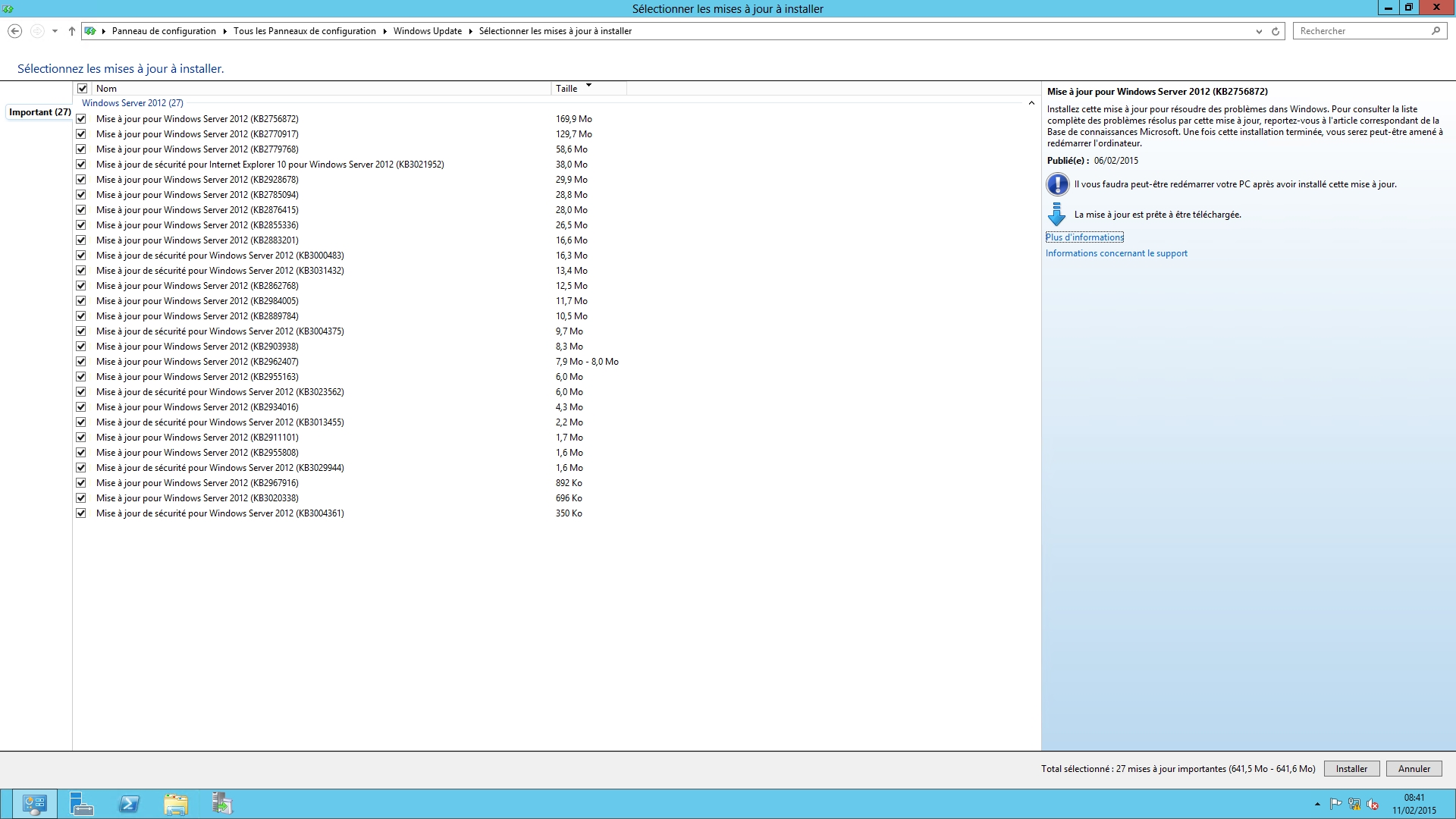Screen dimensions: 1456x819
Task: Click the network tray icon
Action: pos(1354,804)
